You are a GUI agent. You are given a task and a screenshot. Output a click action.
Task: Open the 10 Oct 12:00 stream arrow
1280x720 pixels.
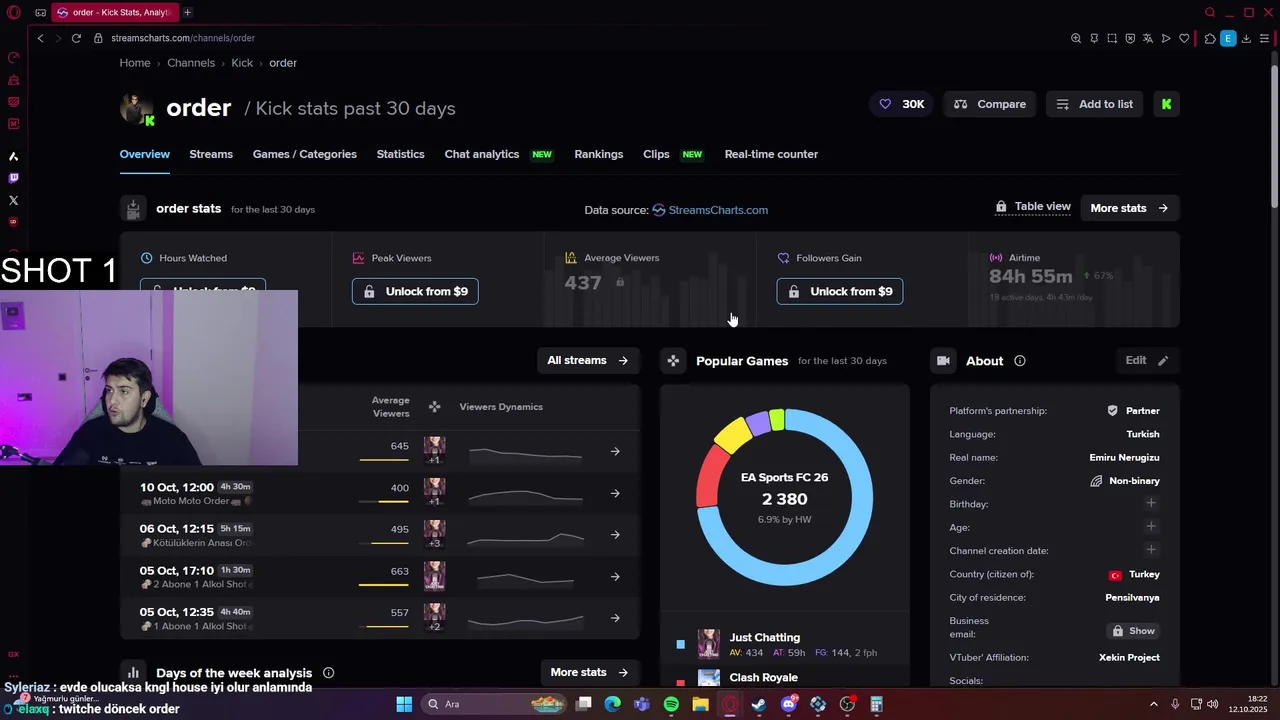coord(615,494)
